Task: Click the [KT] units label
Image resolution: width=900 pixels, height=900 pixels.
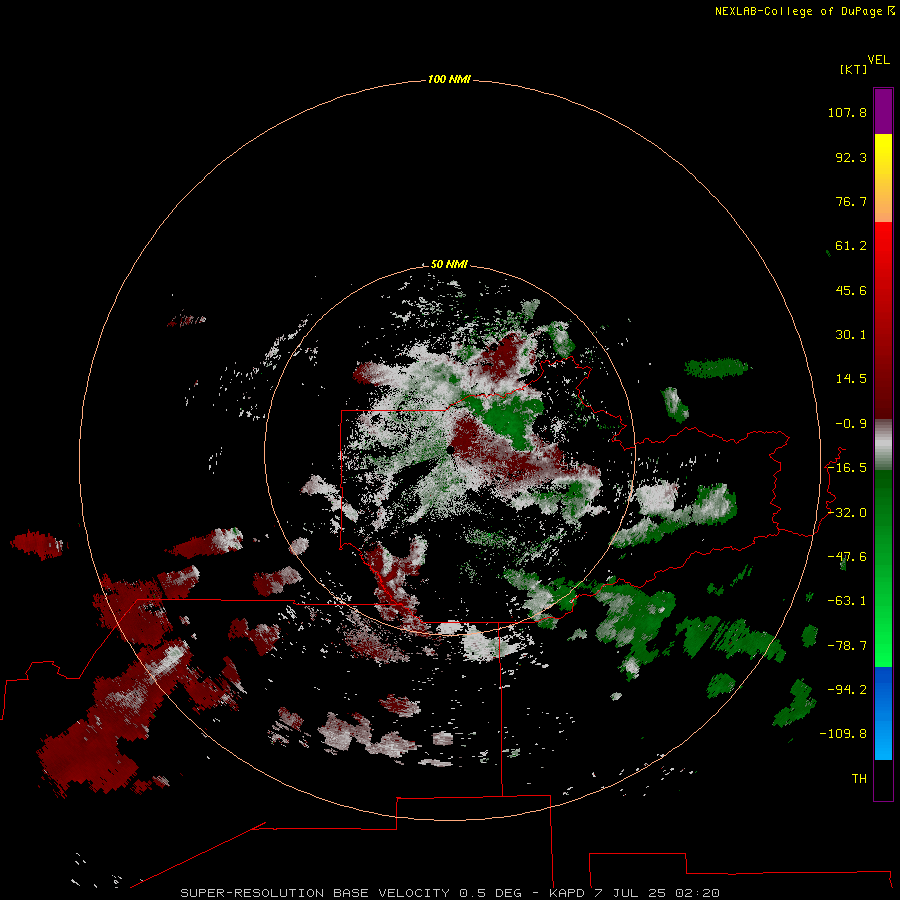Action: (853, 70)
